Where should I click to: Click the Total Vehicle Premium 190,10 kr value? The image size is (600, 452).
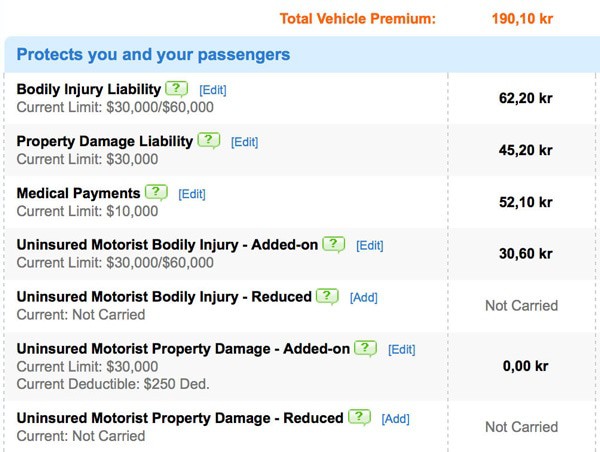522,18
